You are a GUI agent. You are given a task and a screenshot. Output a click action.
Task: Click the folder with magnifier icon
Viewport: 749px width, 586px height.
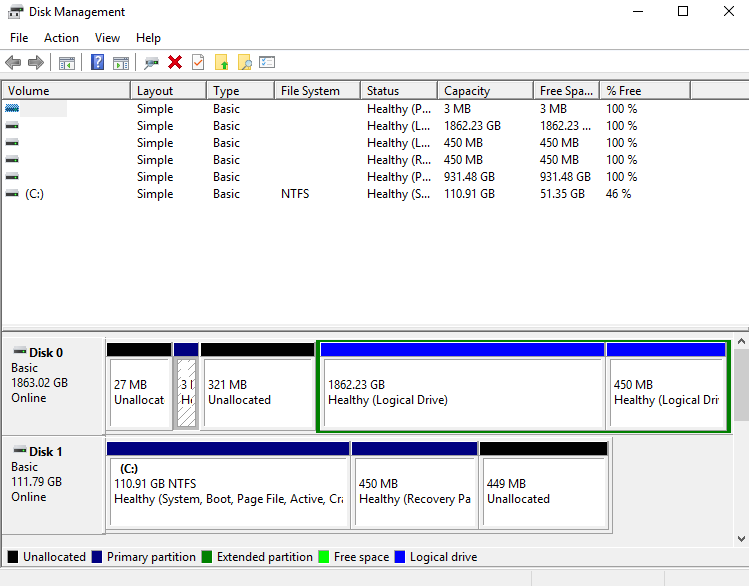click(244, 62)
